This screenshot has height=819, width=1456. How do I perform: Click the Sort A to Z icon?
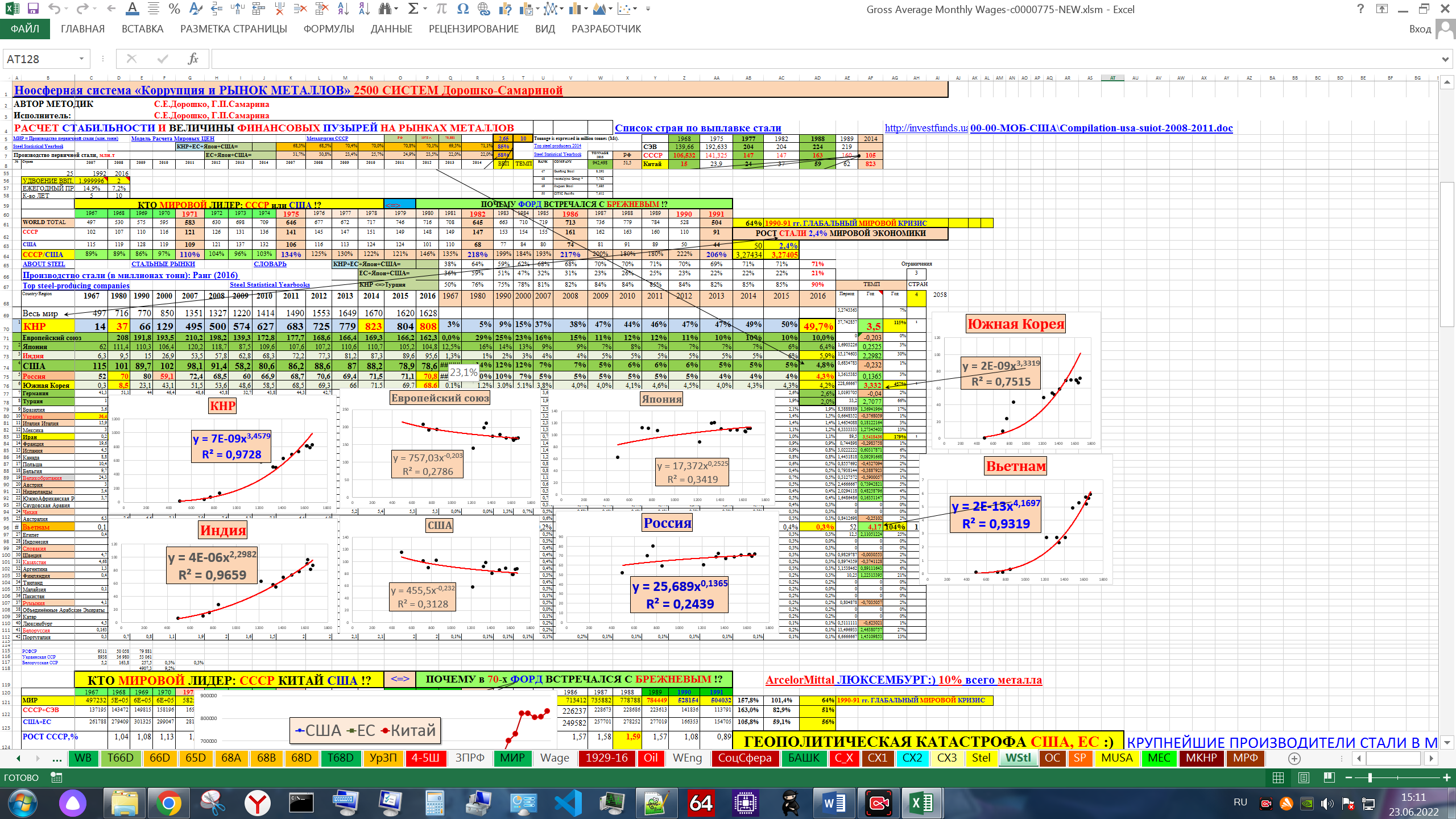point(343,9)
